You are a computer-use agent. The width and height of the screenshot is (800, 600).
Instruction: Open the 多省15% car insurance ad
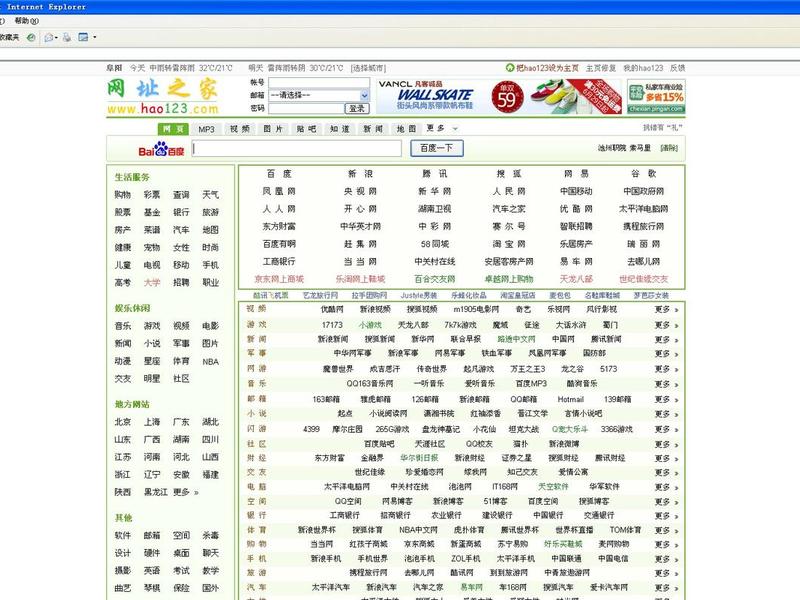[x=656, y=96]
